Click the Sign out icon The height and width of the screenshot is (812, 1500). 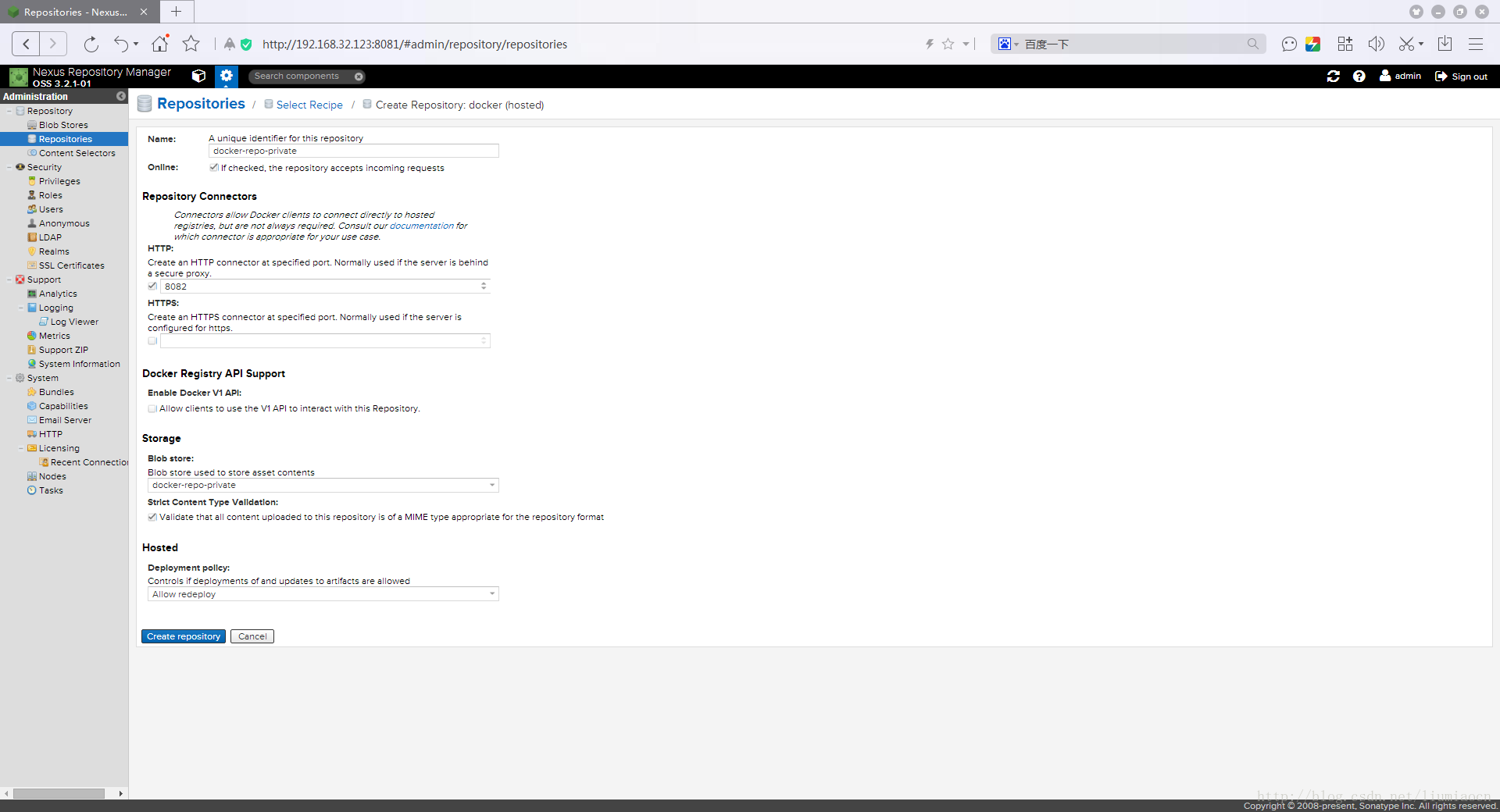(1441, 76)
